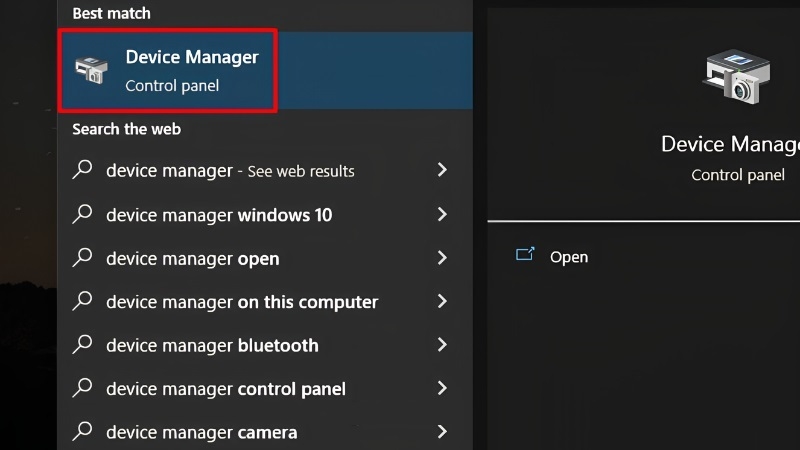Click magnifier icon beside 'device manager open'

(x=82, y=257)
